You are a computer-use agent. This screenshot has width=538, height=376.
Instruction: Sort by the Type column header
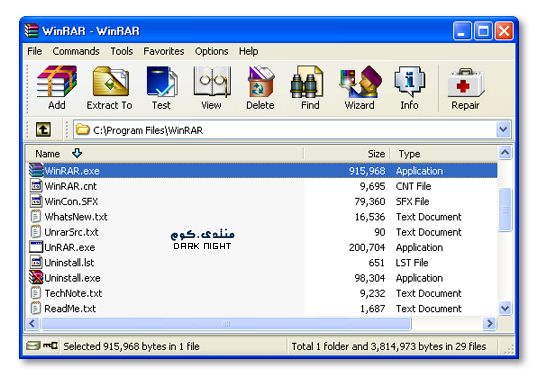pos(444,154)
